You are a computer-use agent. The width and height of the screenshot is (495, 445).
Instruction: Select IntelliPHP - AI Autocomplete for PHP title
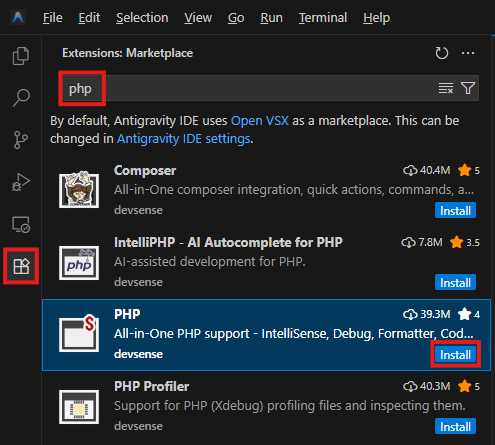click(x=228, y=242)
